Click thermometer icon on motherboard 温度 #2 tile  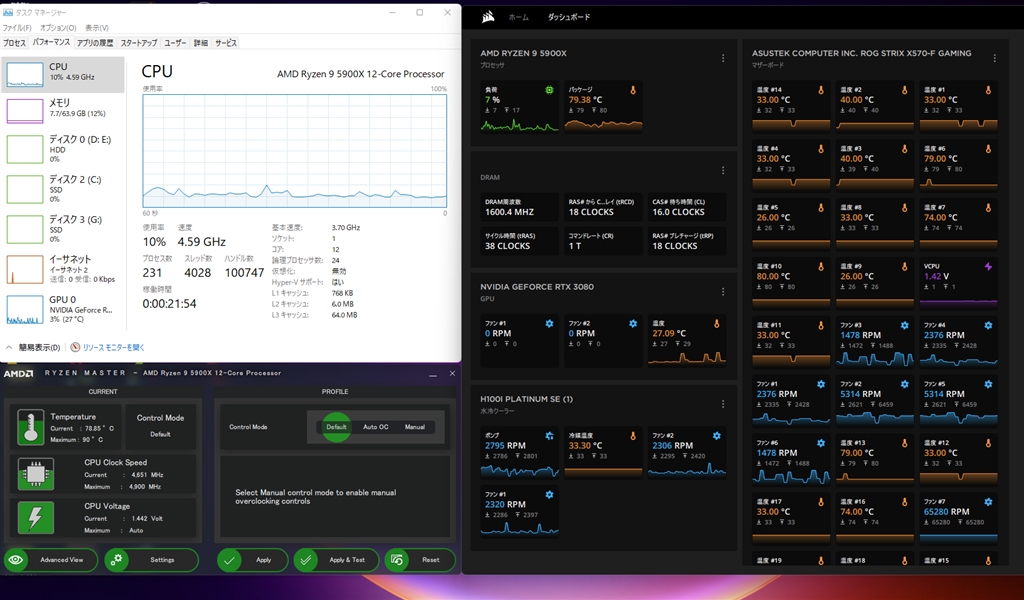(904, 90)
